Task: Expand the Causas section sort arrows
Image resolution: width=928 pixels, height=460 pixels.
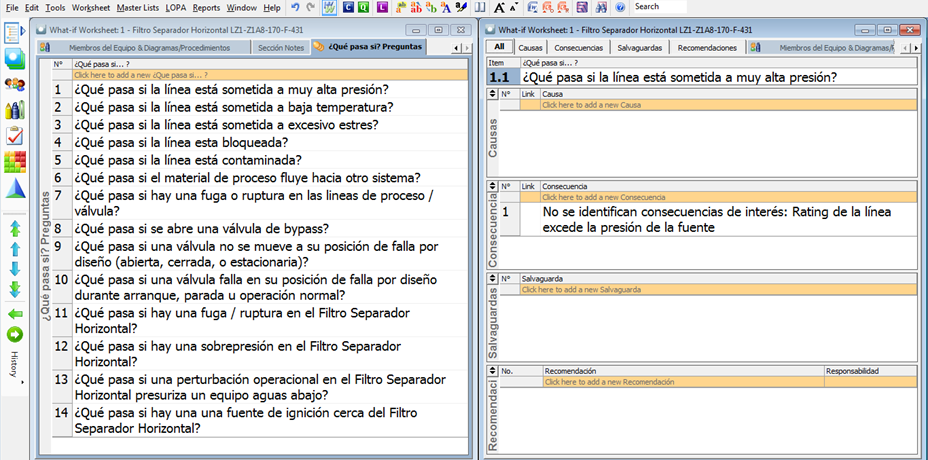Action: (493, 94)
